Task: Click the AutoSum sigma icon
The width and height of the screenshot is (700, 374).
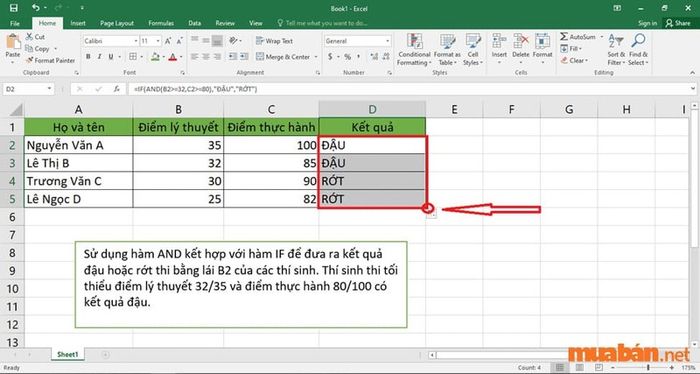Action: 564,37
